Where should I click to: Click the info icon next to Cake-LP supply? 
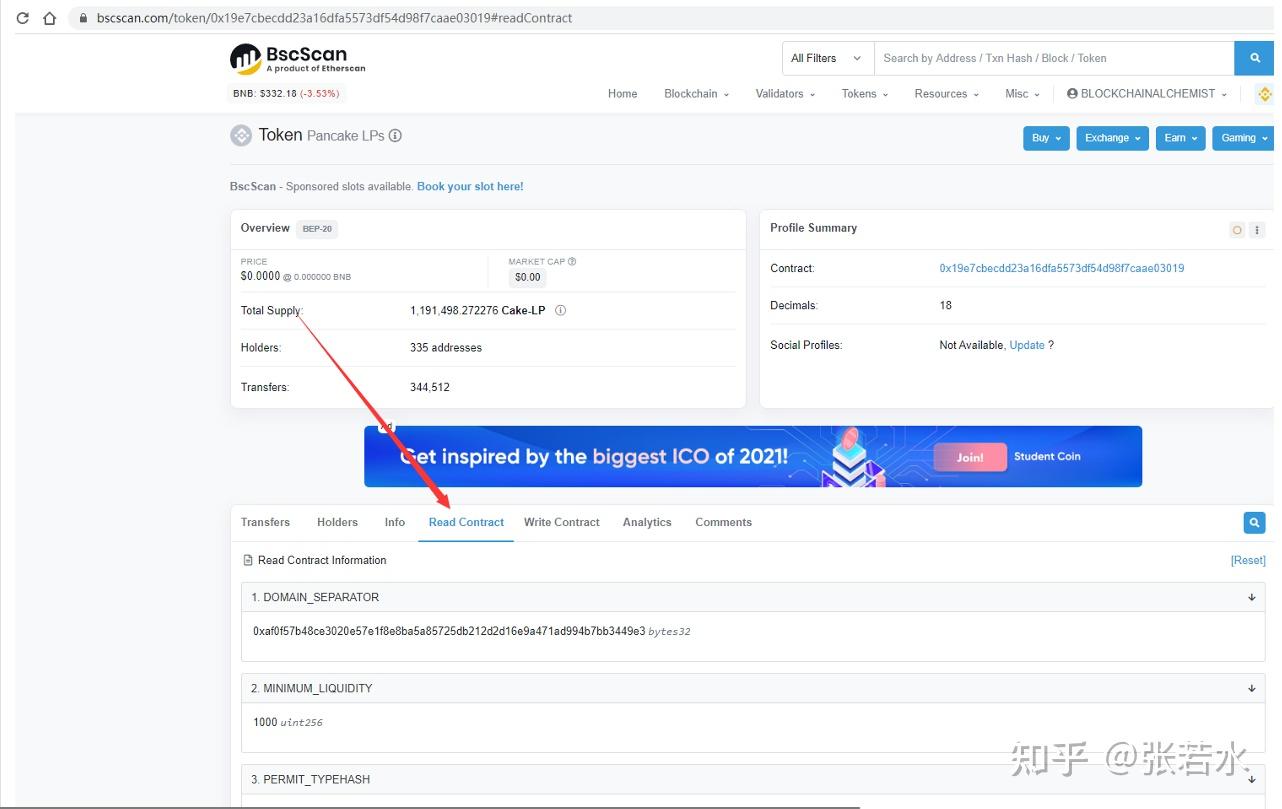click(x=560, y=310)
